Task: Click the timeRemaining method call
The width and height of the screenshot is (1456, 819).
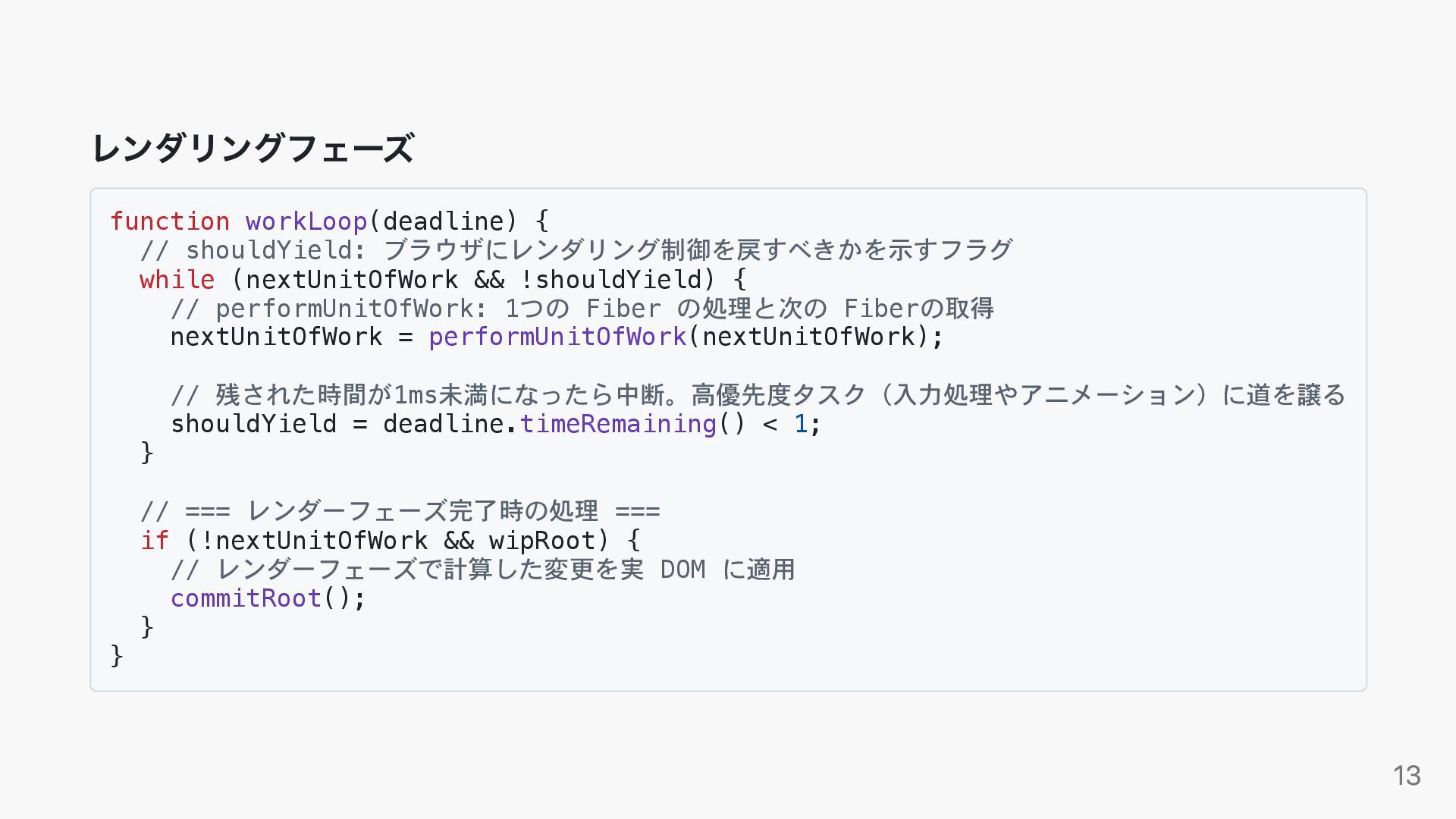Action: 618,424
